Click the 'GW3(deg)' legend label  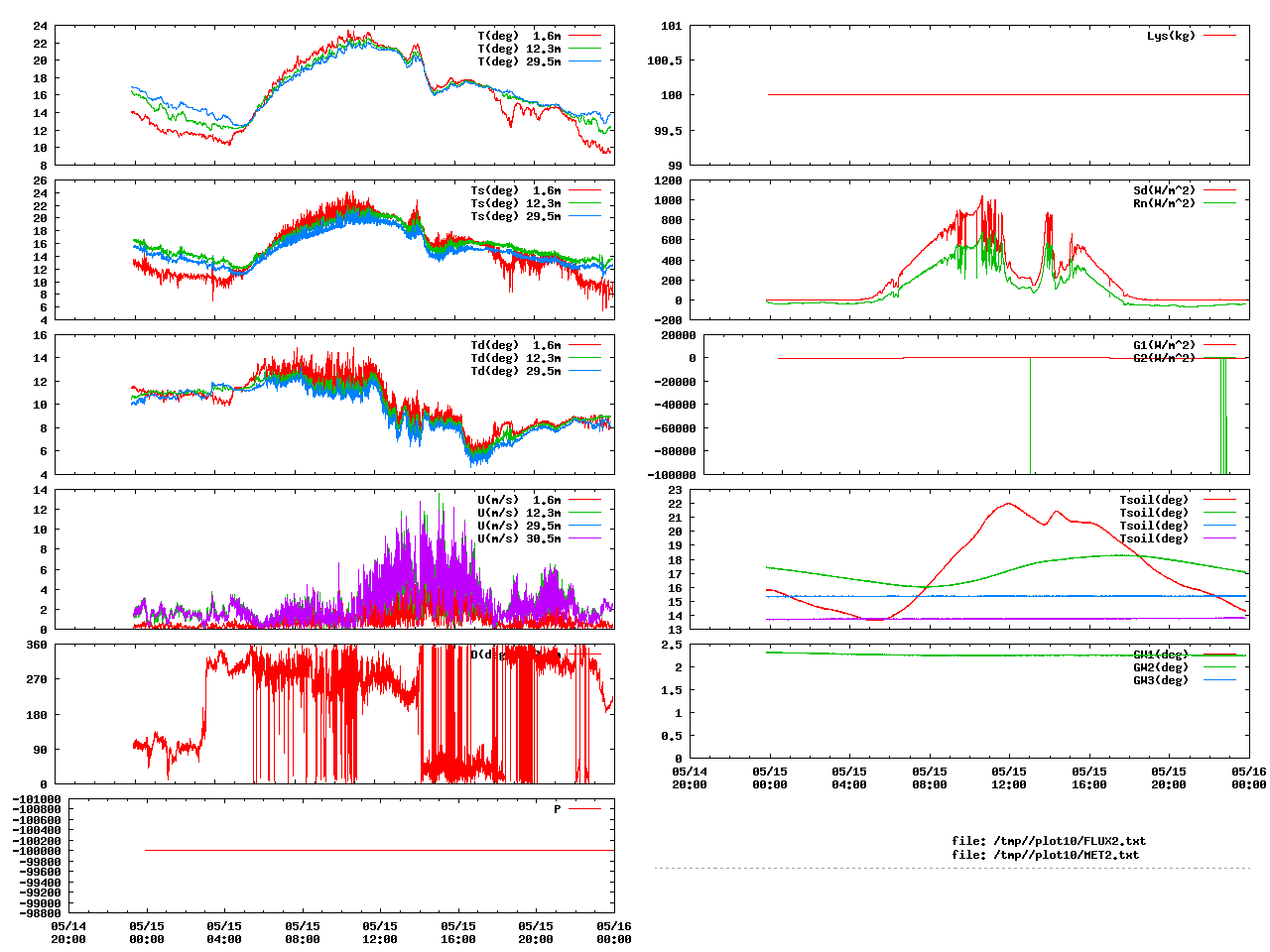[x=1161, y=680]
